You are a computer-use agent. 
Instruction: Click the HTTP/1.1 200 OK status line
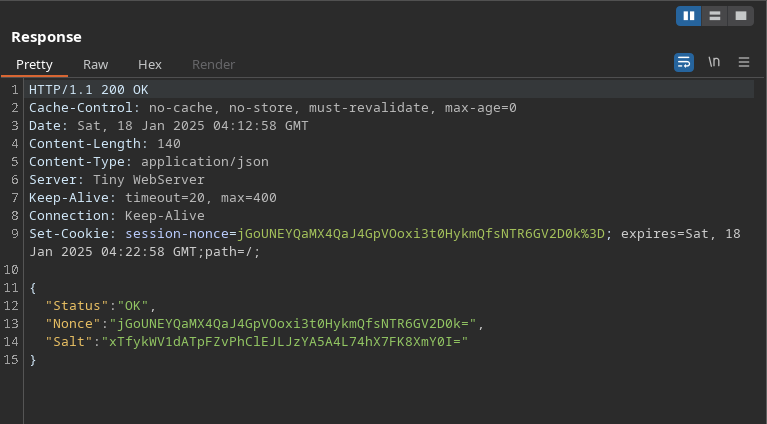point(88,90)
